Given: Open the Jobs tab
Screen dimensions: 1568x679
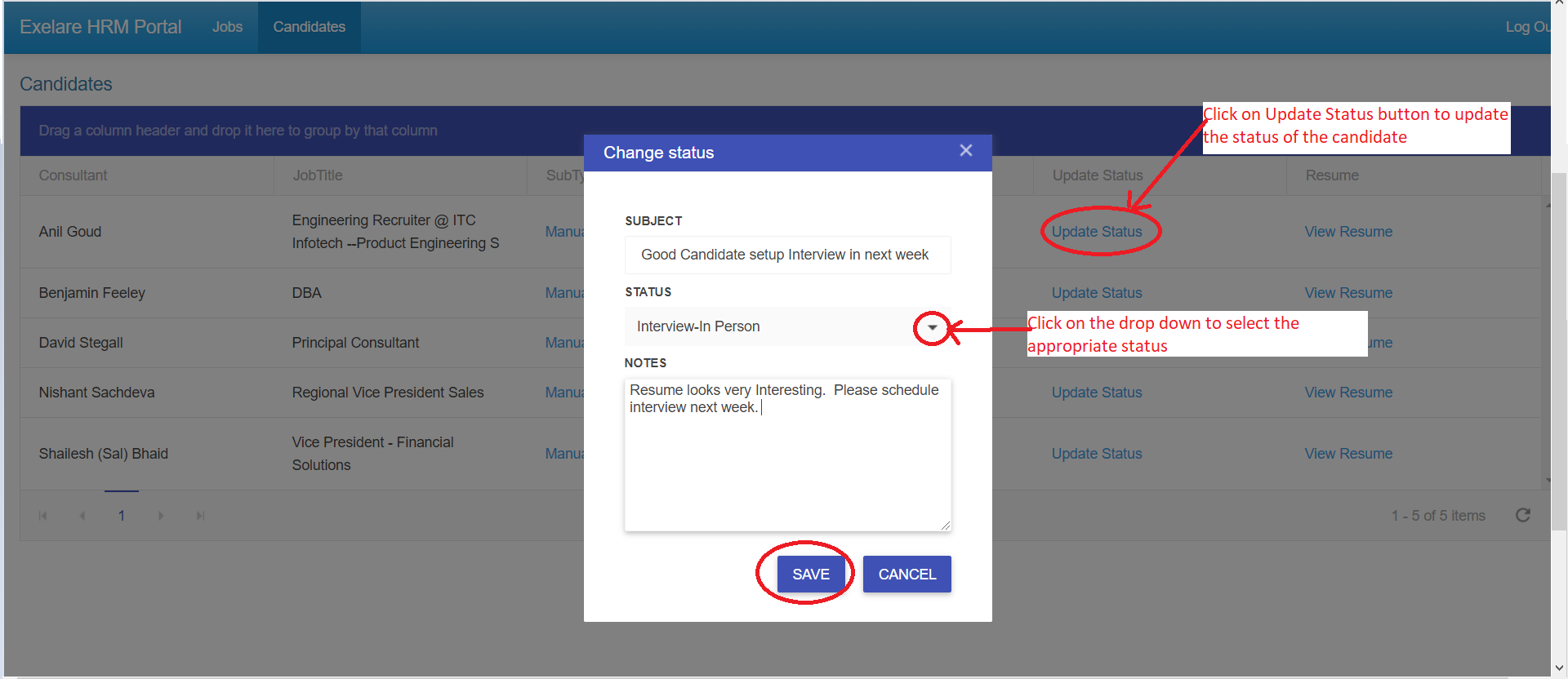Looking at the screenshot, I should 227,27.
